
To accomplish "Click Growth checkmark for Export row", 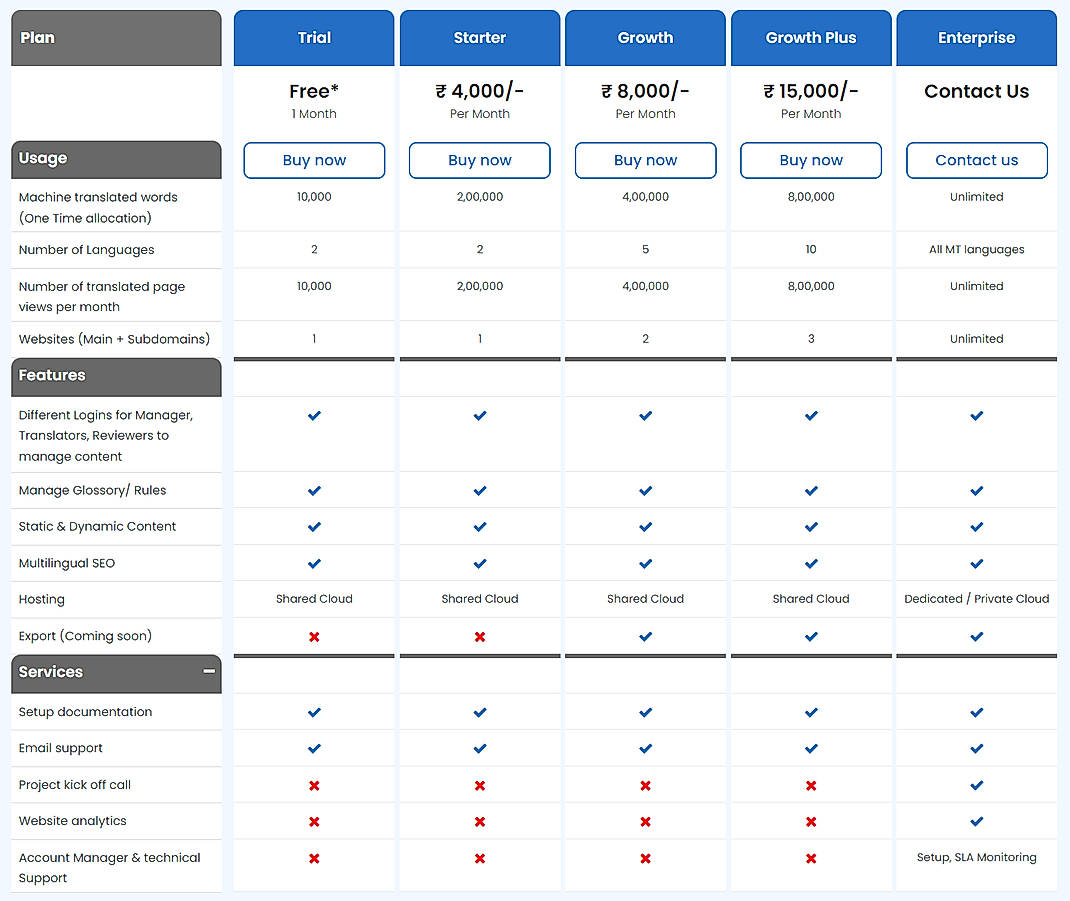I will (646, 637).
